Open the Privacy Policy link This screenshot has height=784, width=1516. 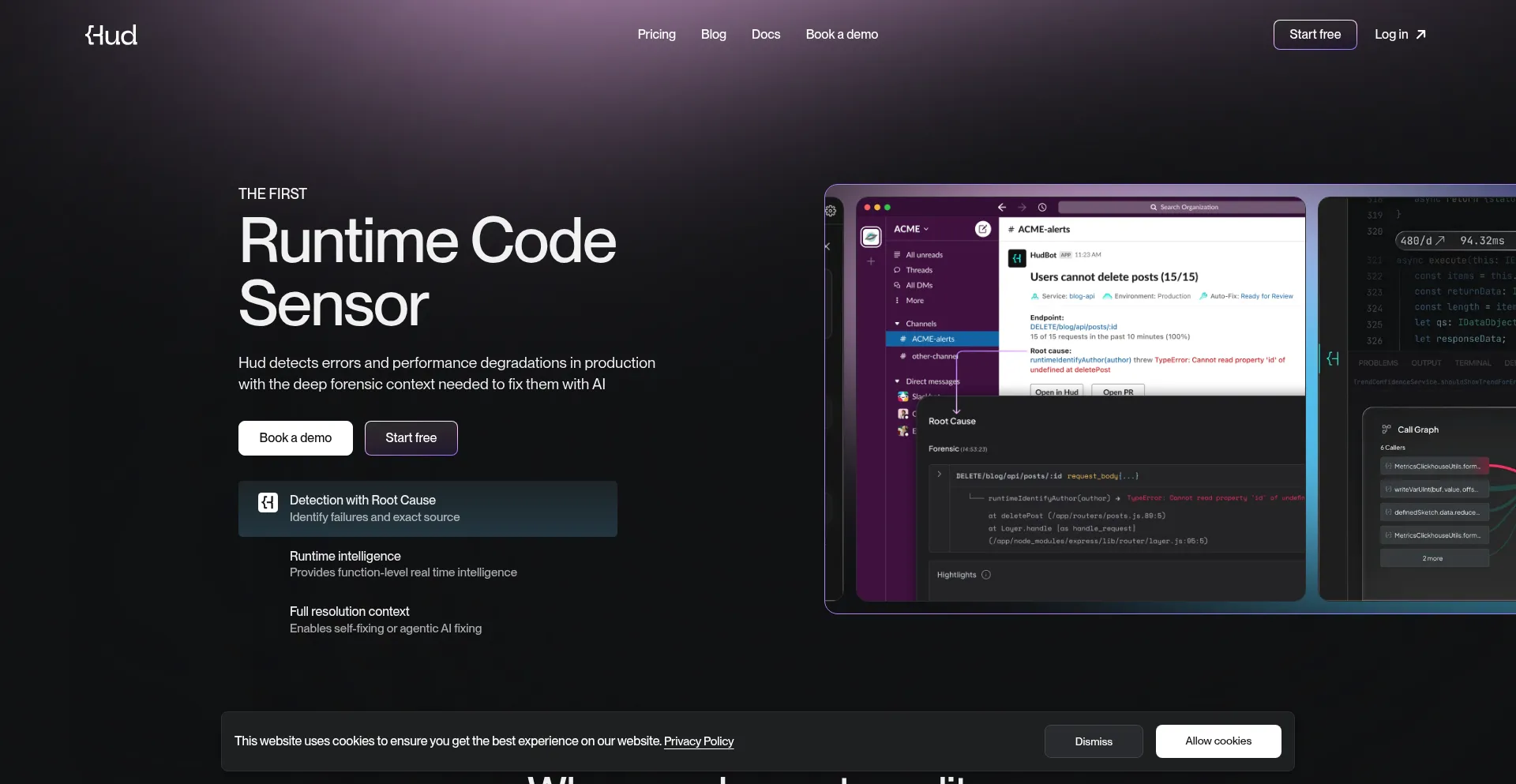pos(699,741)
